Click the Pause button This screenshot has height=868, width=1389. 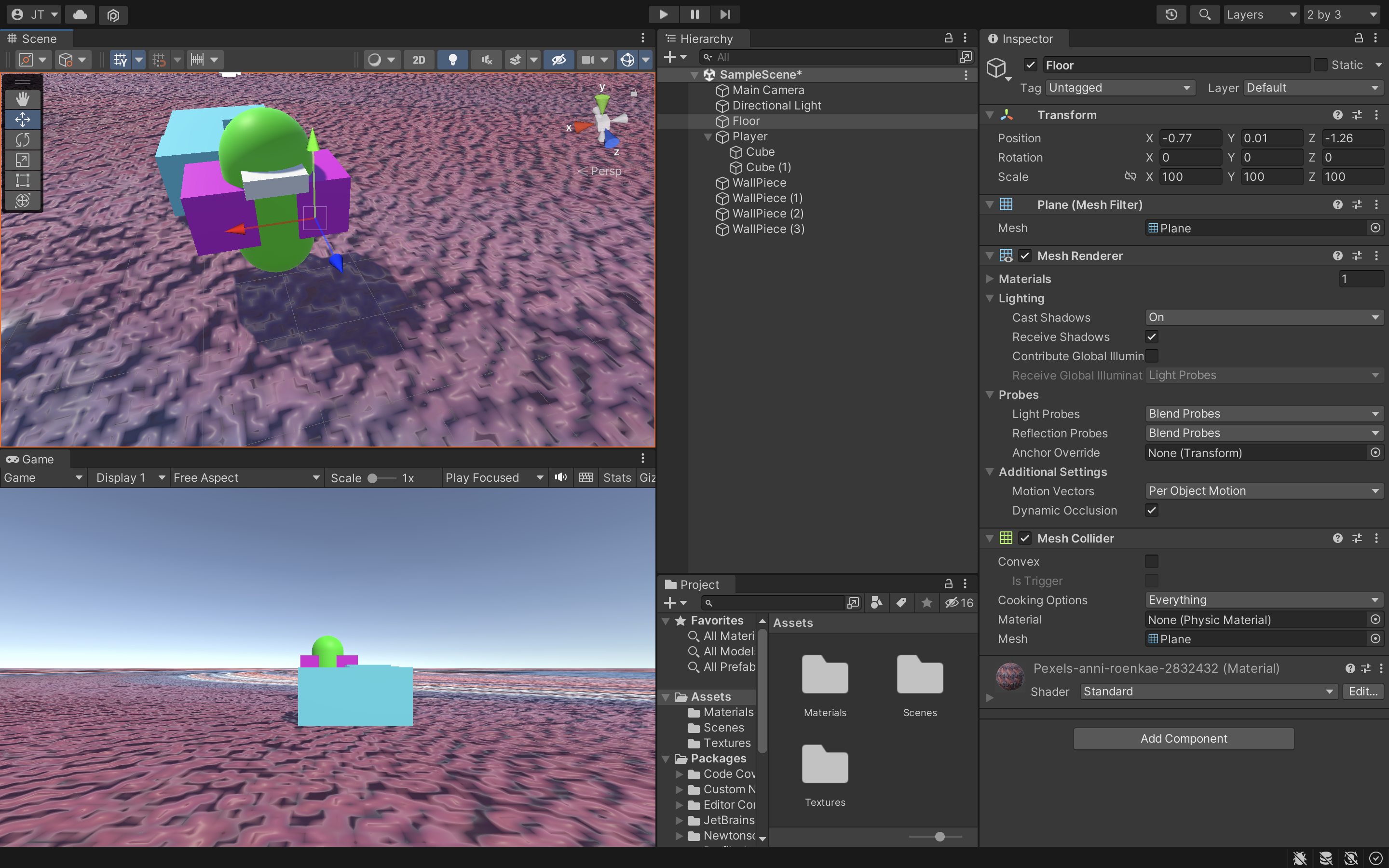tap(694, 14)
